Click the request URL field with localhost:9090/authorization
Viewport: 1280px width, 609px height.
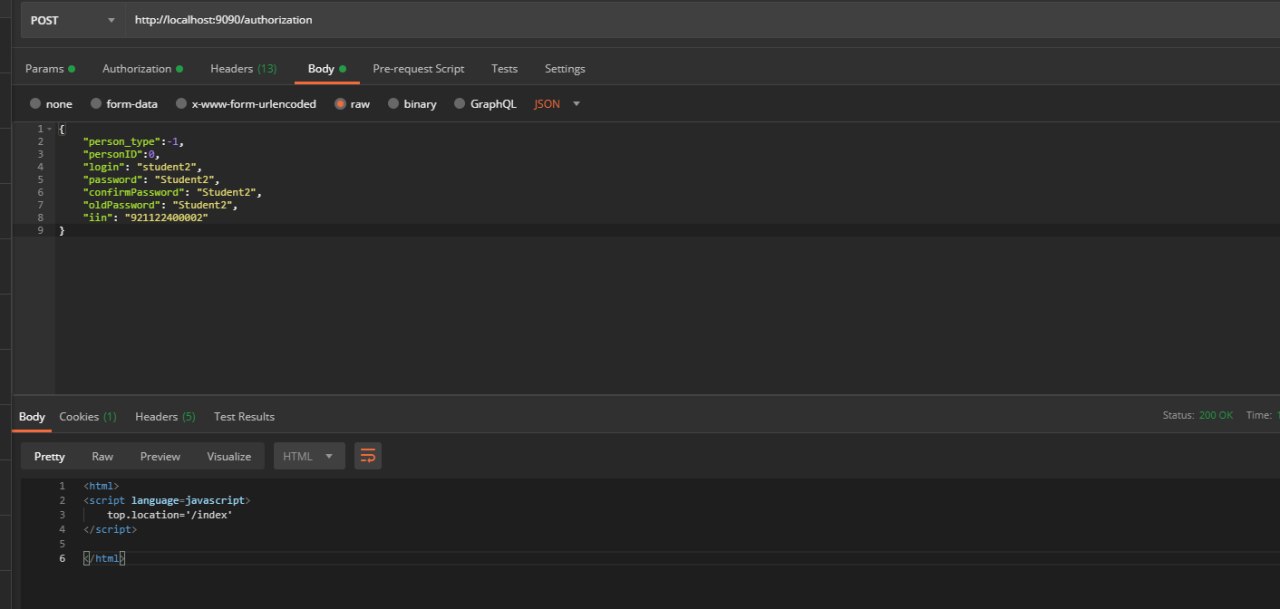point(703,20)
